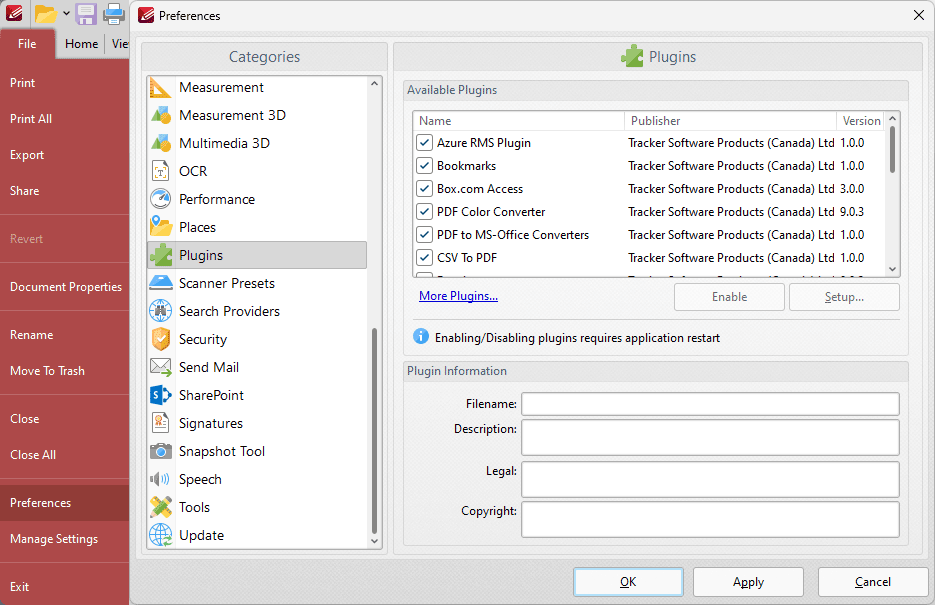
Task: Open the Update category
Action: [x=199, y=535]
